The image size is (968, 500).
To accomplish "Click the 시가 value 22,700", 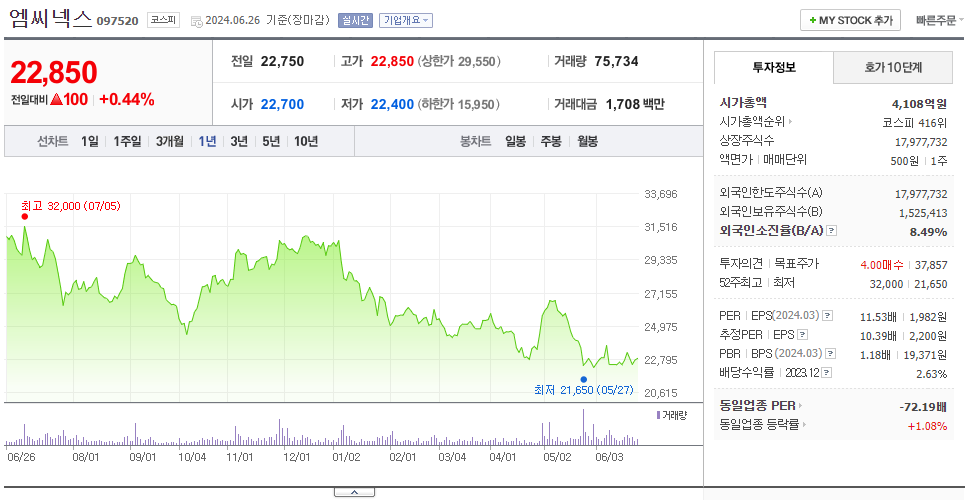I will click(282, 104).
